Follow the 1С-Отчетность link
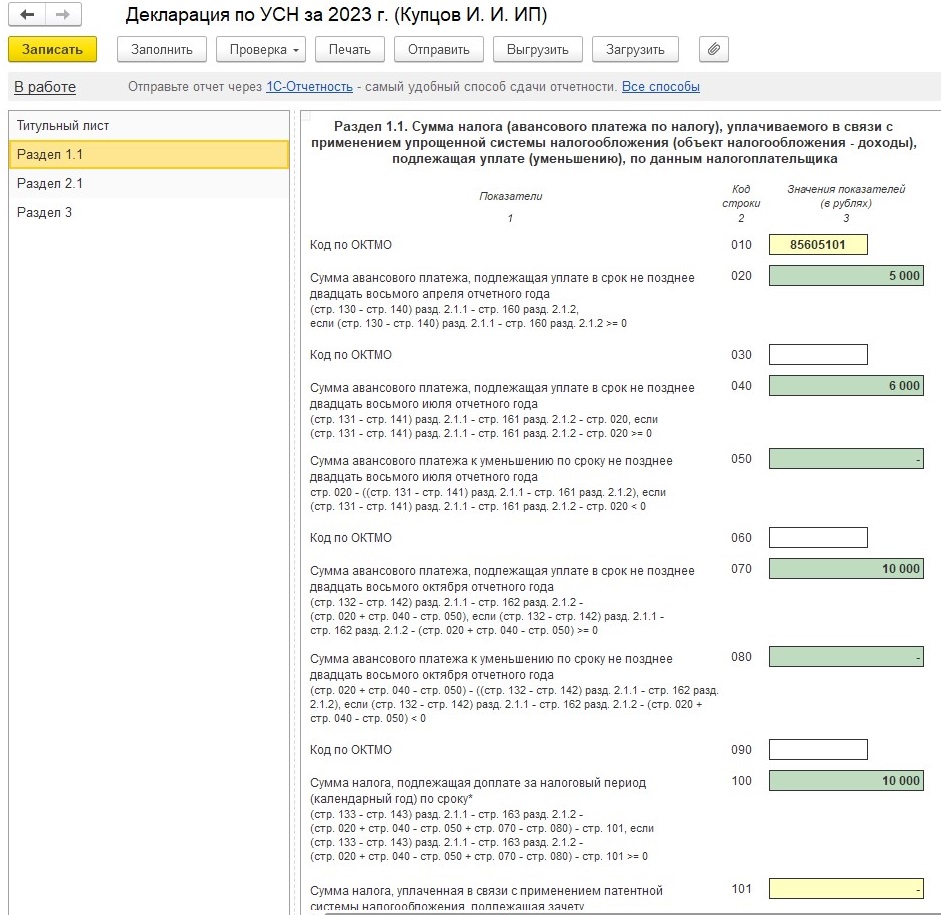The width and height of the screenshot is (941, 915). 309,86
